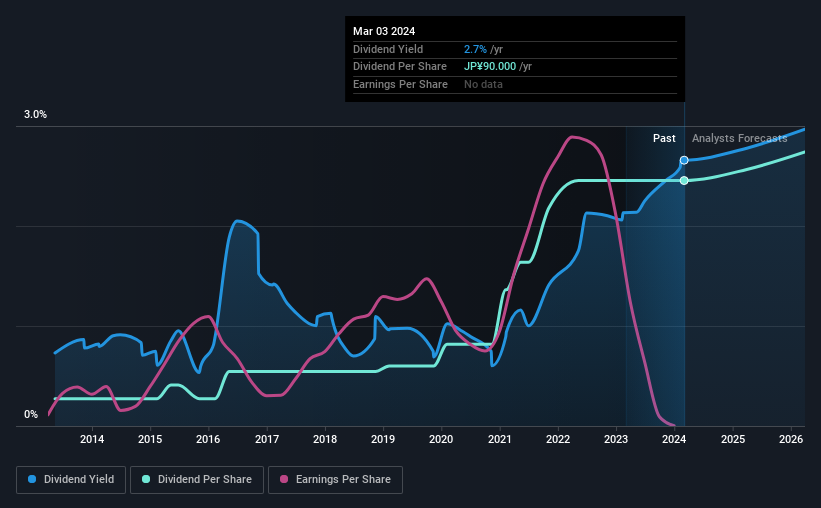Click the 0% y-axis label

pos(31,414)
